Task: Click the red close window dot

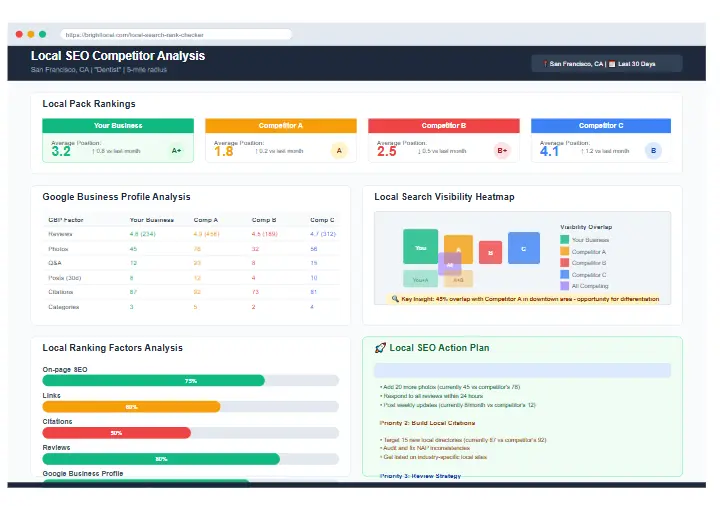Action: [x=19, y=34]
